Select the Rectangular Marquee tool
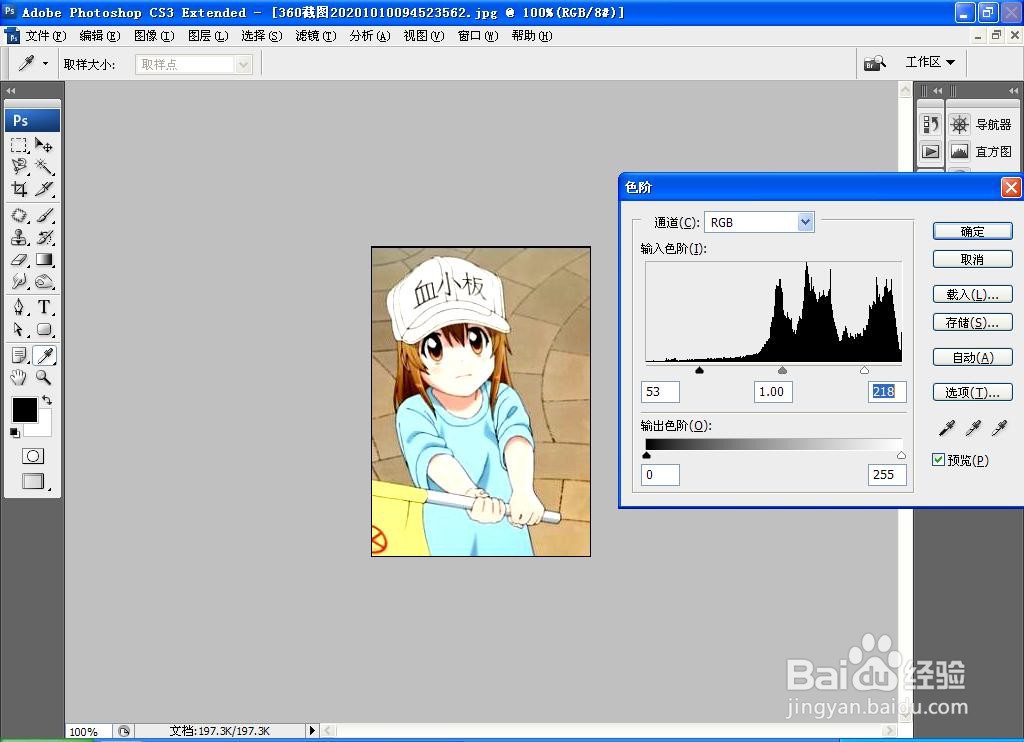Image resolution: width=1024 pixels, height=742 pixels. tap(19, 145)
